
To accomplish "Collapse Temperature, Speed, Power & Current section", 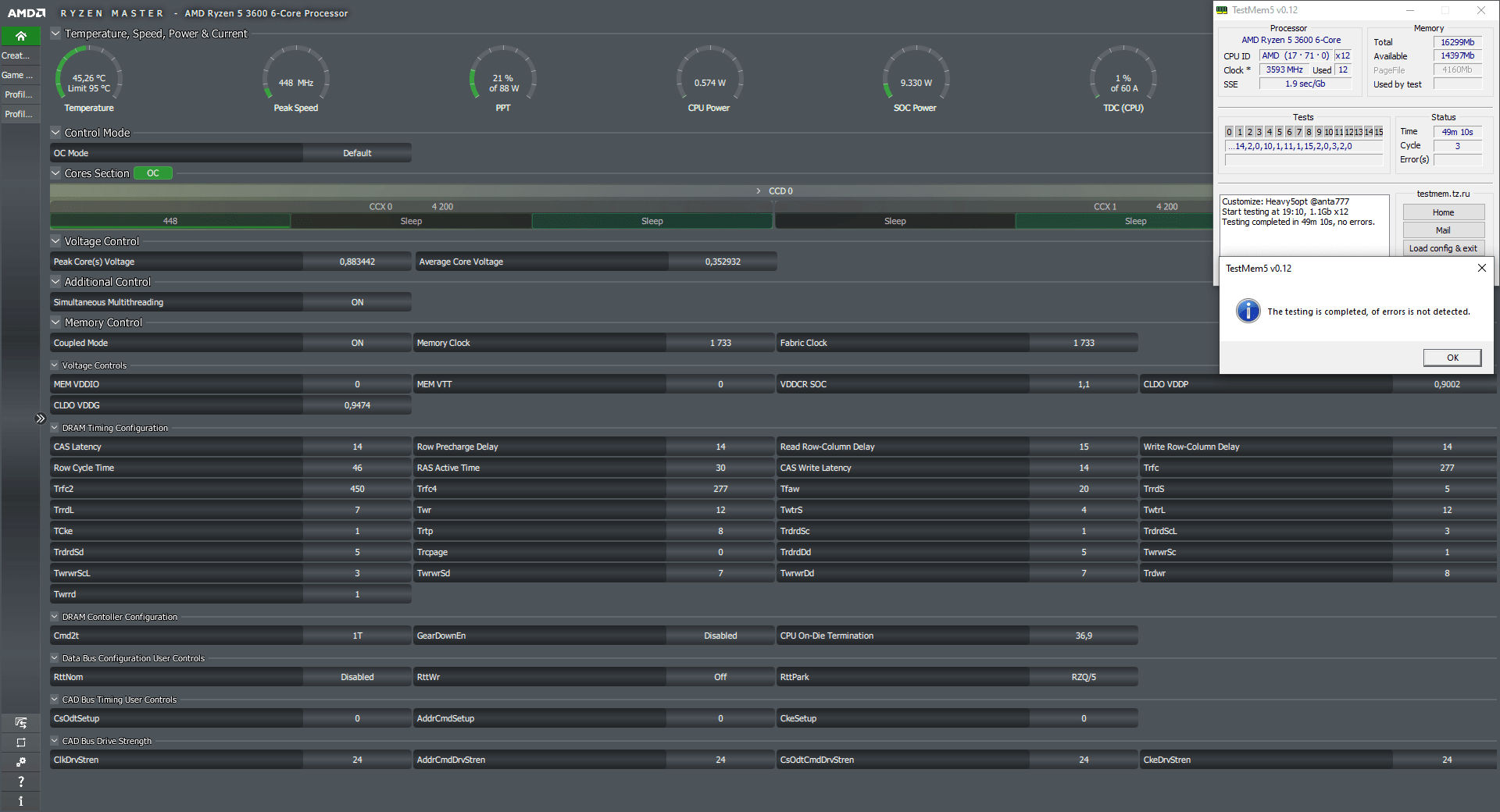I will [55, 34].
